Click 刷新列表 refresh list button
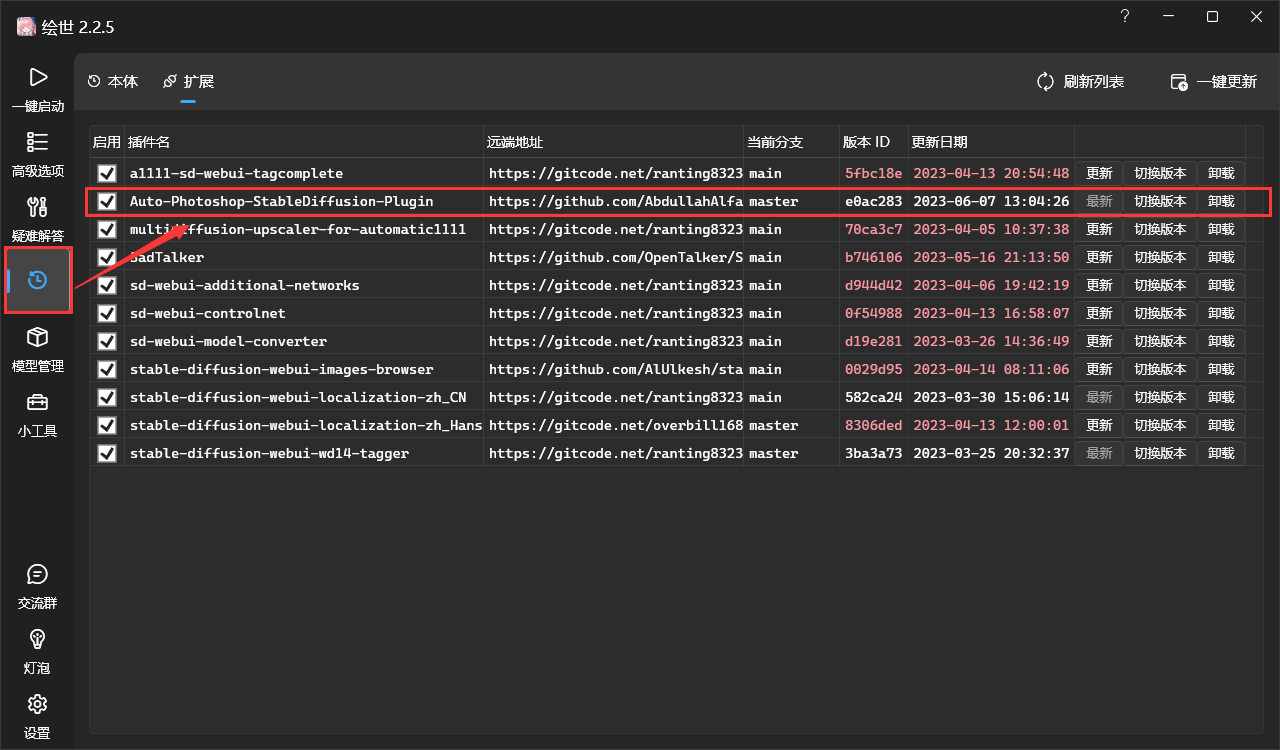This screenshot has height=750, width=1280. (1080, 82)
